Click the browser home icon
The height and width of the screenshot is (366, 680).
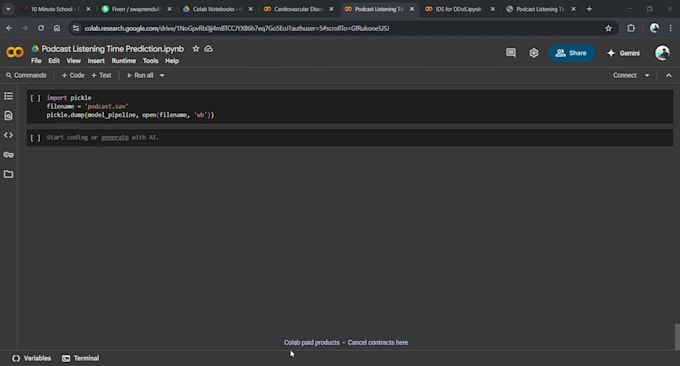pyautogui.click(x=57, y=28)
